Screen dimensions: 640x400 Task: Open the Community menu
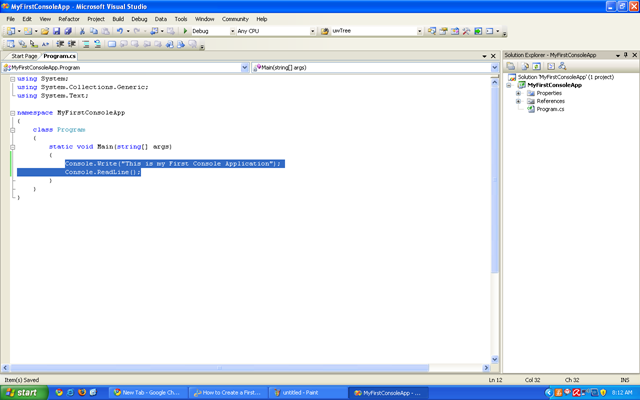pos(235,19)
